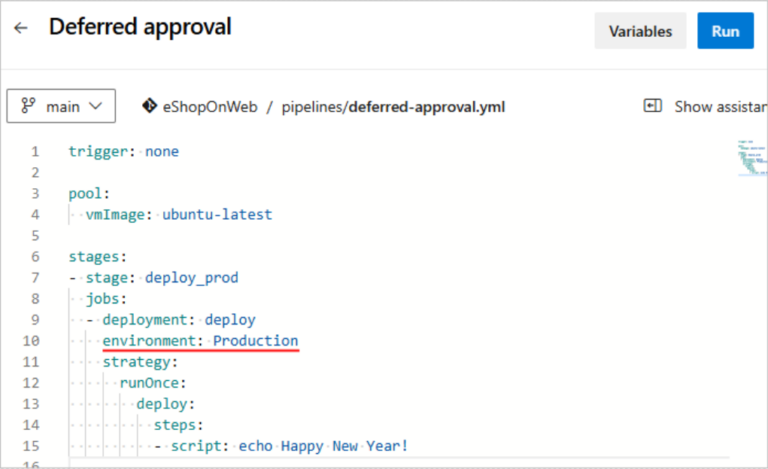Image resolution: width=768 pixels, height=469 pixels.
Task: Click the Show assistant label
Action: [721, 107]
